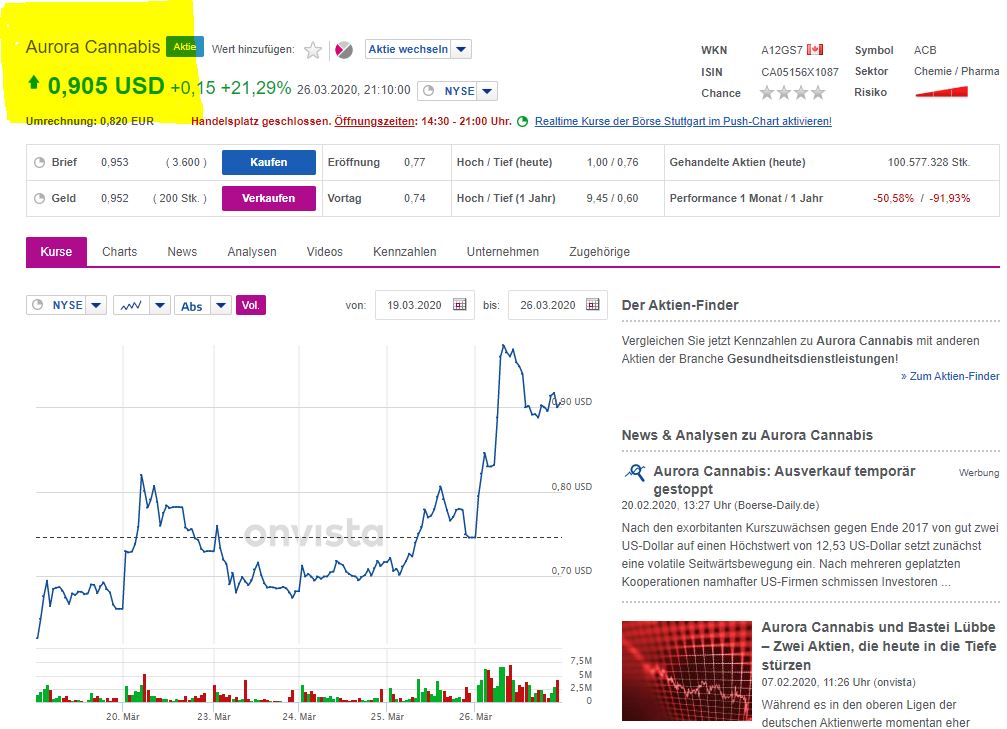This screenshot has height=729, width=1007.
Task: Open the calendar icon for von date
Action: tap(460, 304)
